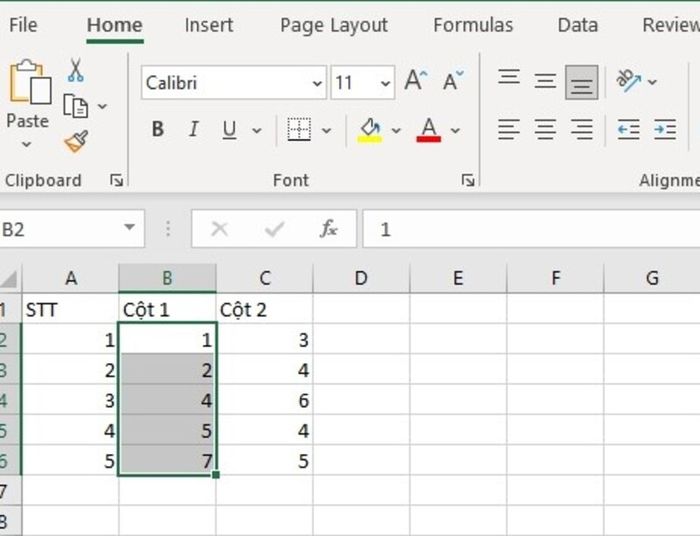Click the Borders icon
Viewport: 700px width, 536px height.
tap(299, 130)
